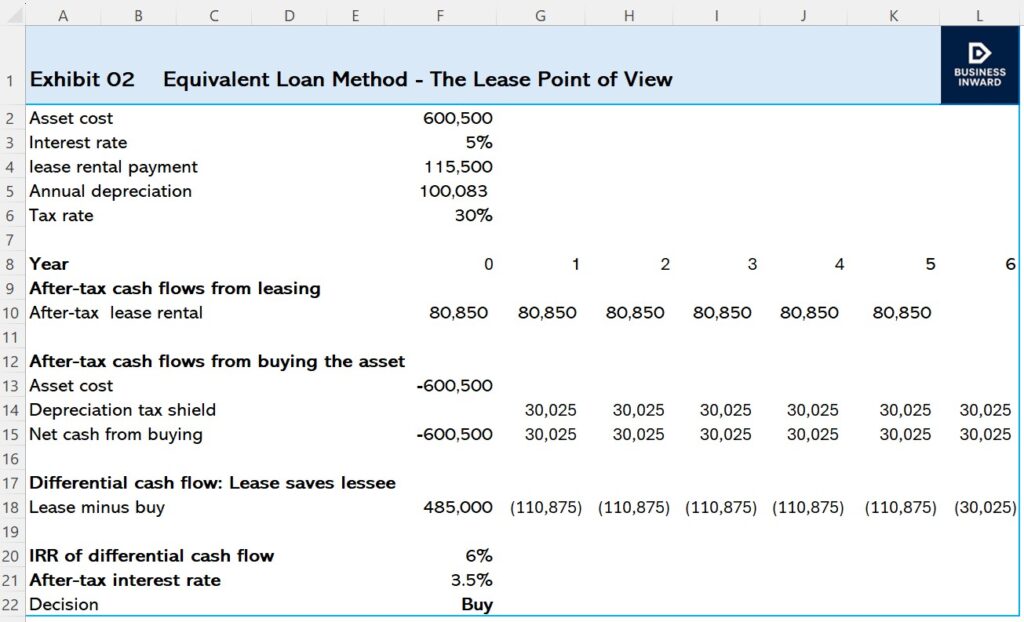Select the 485,000 Lease minus buy cell
Image resolution: width=1024 pixels, height=622 pixels.
[x=458, y=508]
